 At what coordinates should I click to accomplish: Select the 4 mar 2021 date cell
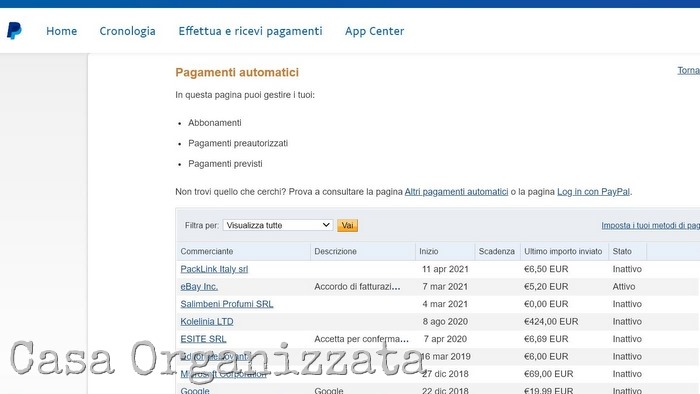tap(445, 304)
